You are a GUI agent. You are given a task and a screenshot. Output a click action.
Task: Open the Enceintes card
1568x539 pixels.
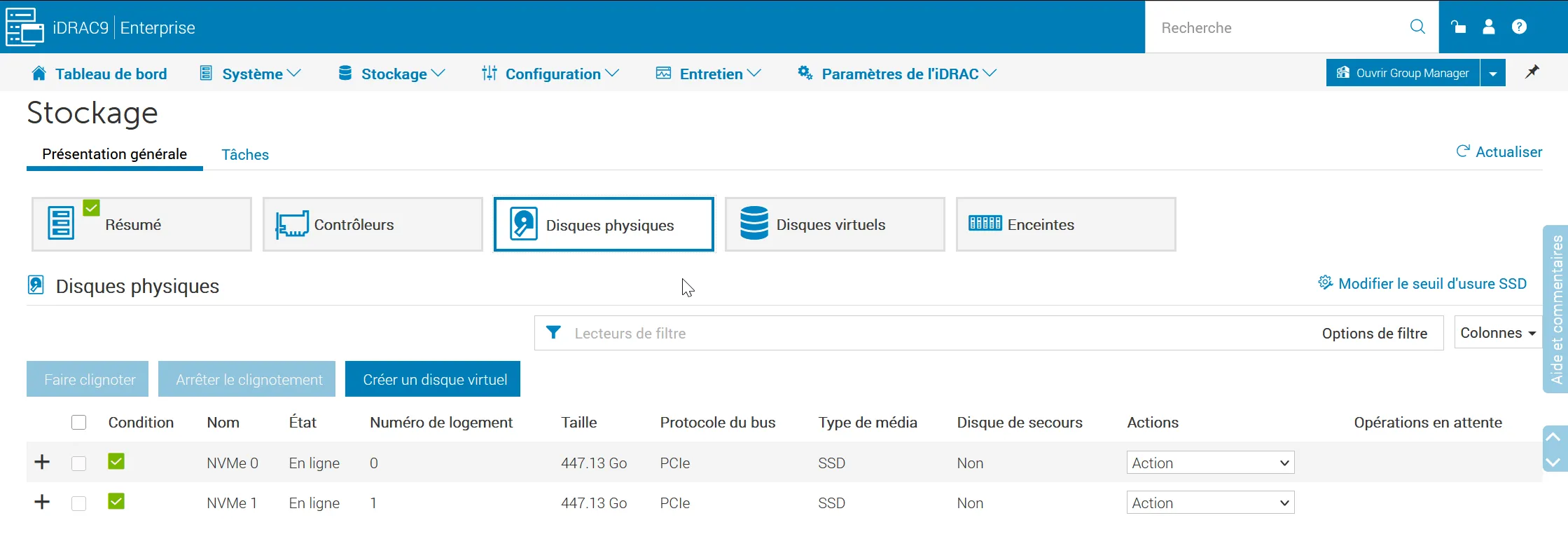click(x=1066, y=224)
